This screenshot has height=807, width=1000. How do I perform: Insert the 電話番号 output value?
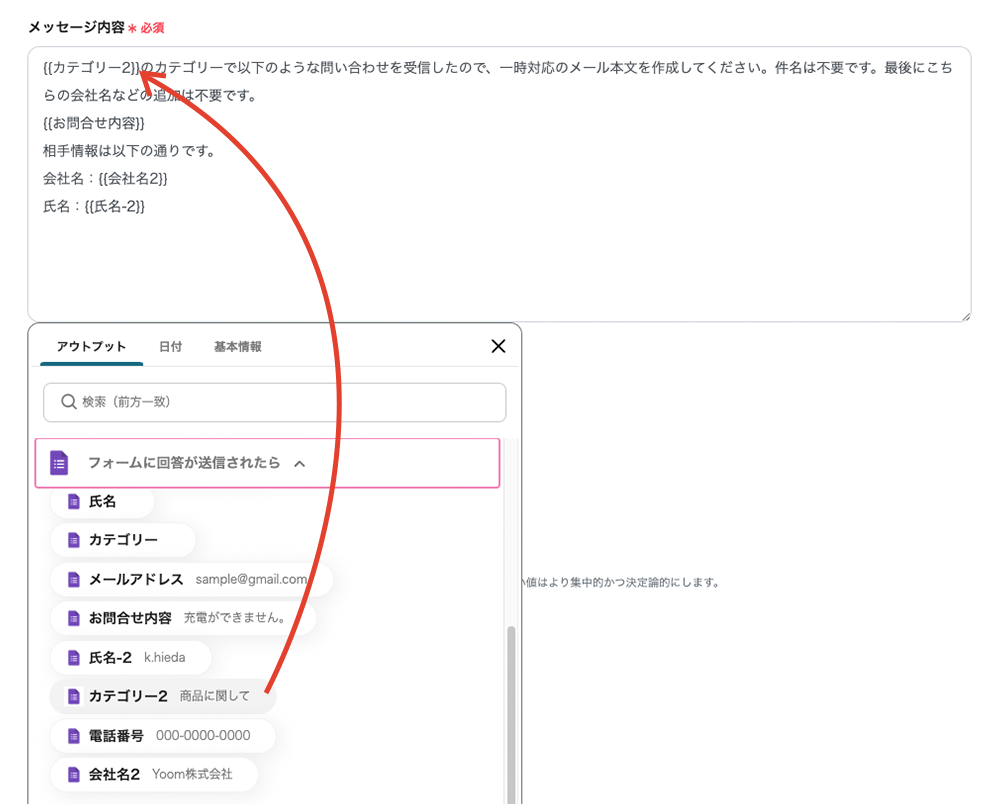(163, 736)
